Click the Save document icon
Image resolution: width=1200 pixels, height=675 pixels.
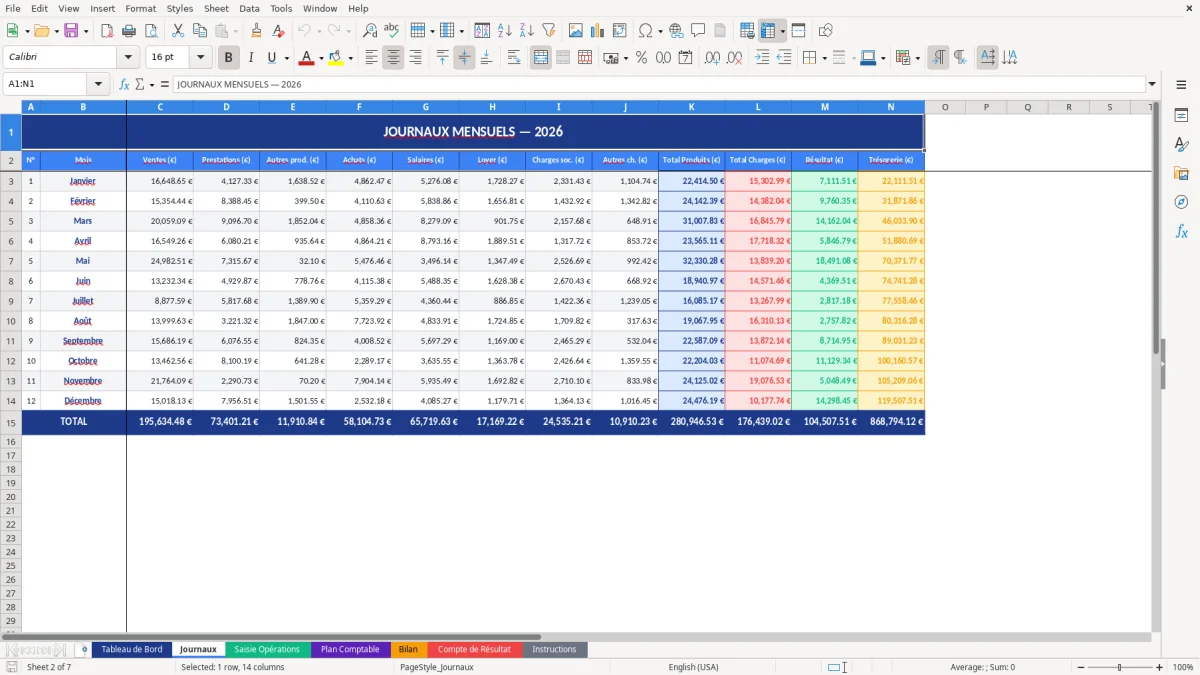pyautogui.click(x=71, y=31)
